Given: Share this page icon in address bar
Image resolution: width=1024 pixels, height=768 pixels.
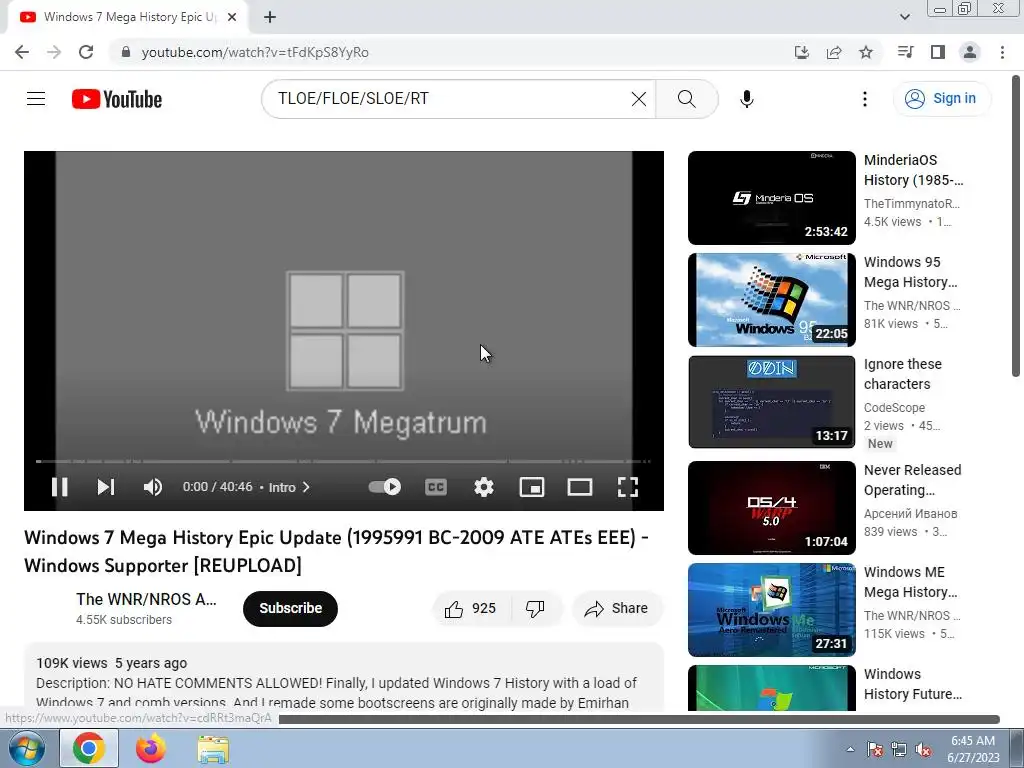Looking at the screenshot, I should point(834,52).
